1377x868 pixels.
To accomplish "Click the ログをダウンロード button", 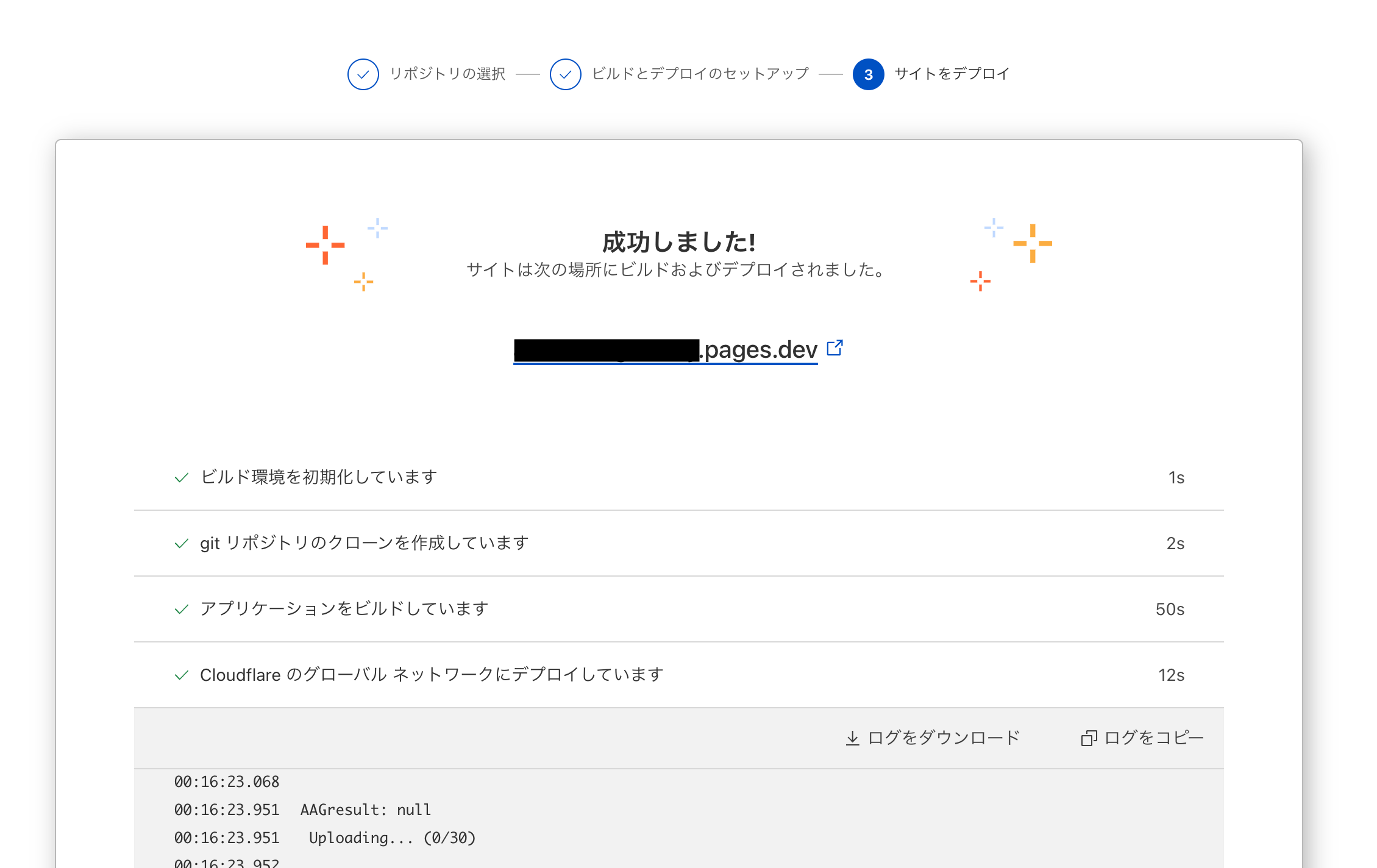I will point(933,738).
